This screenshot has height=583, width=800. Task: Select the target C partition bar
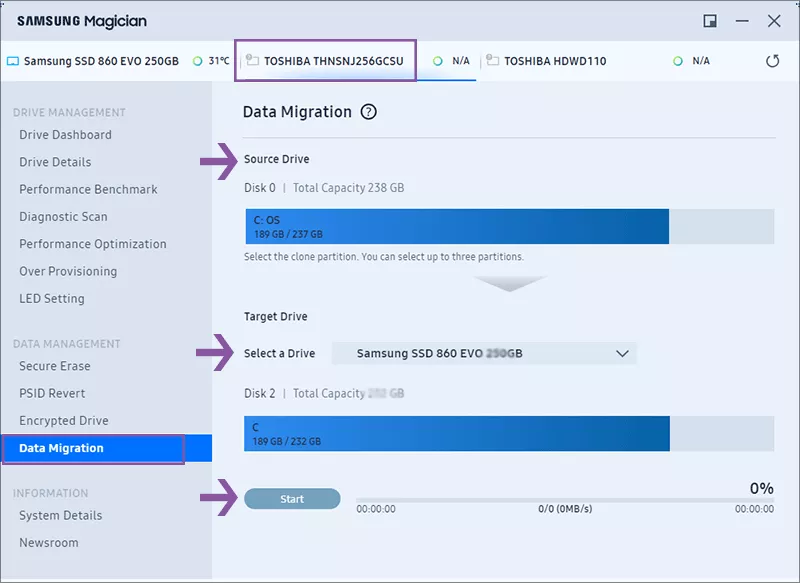457,434
